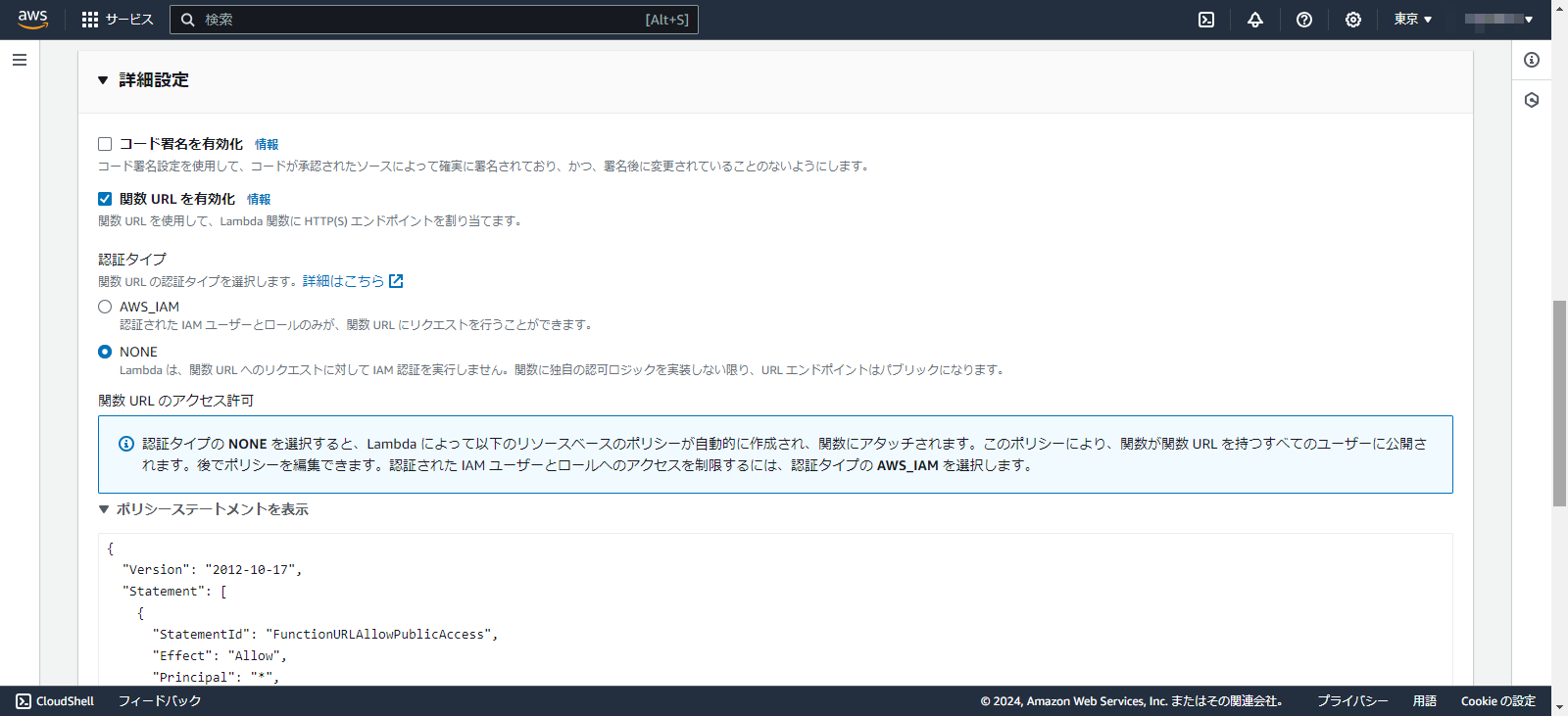This screenshot has width=1568, height=716.
Task: Open the info panel icon at right
Action: pyautogui.click(x=1532, y=60)
